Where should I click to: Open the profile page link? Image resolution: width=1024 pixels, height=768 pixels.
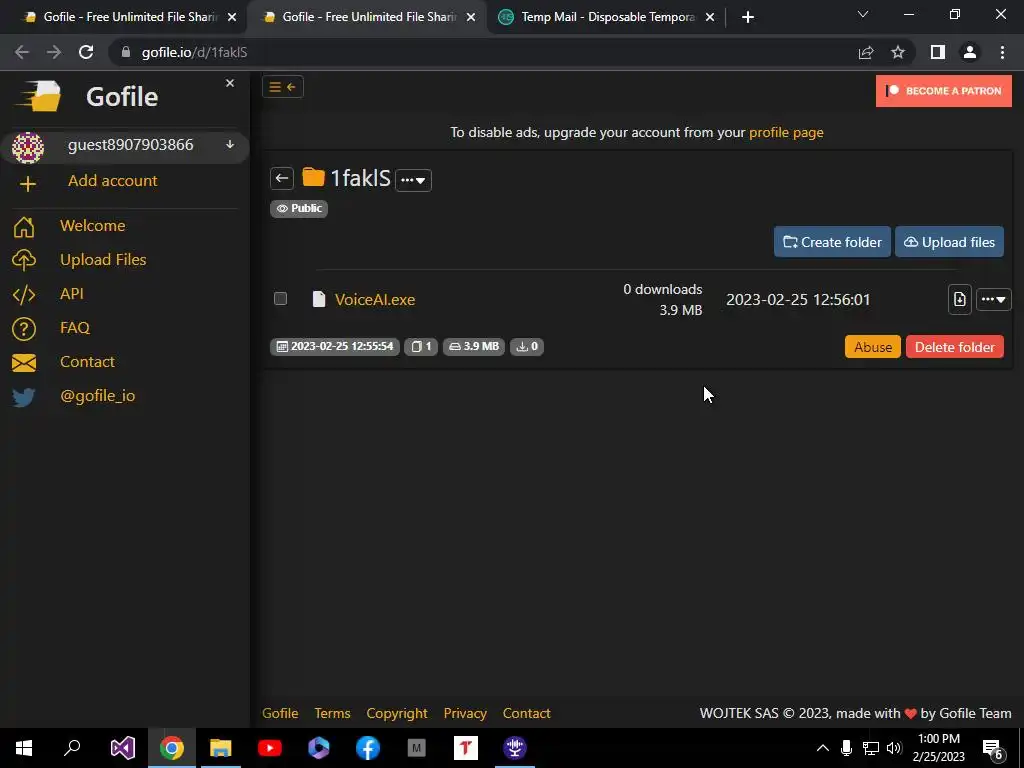[786, 132]
